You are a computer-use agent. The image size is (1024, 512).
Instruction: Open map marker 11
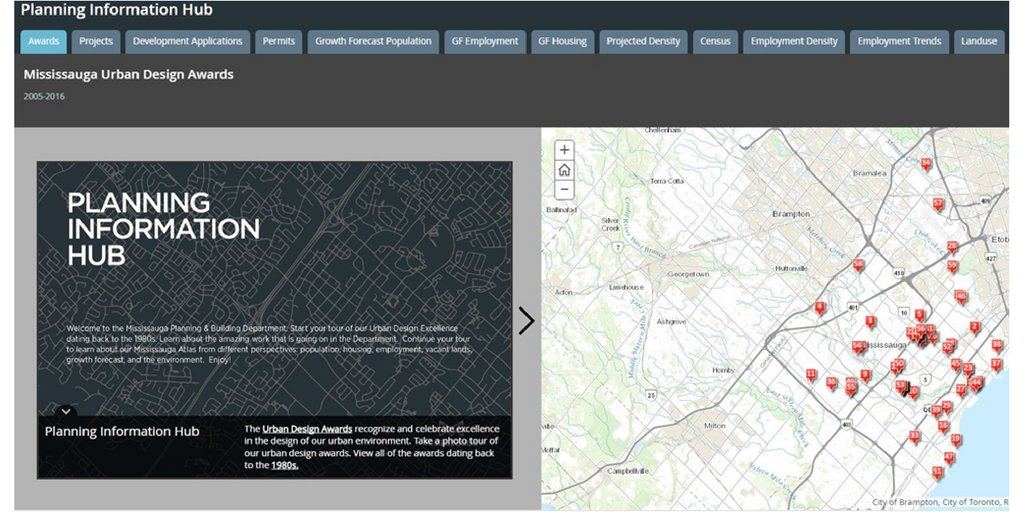coord(810,375)
